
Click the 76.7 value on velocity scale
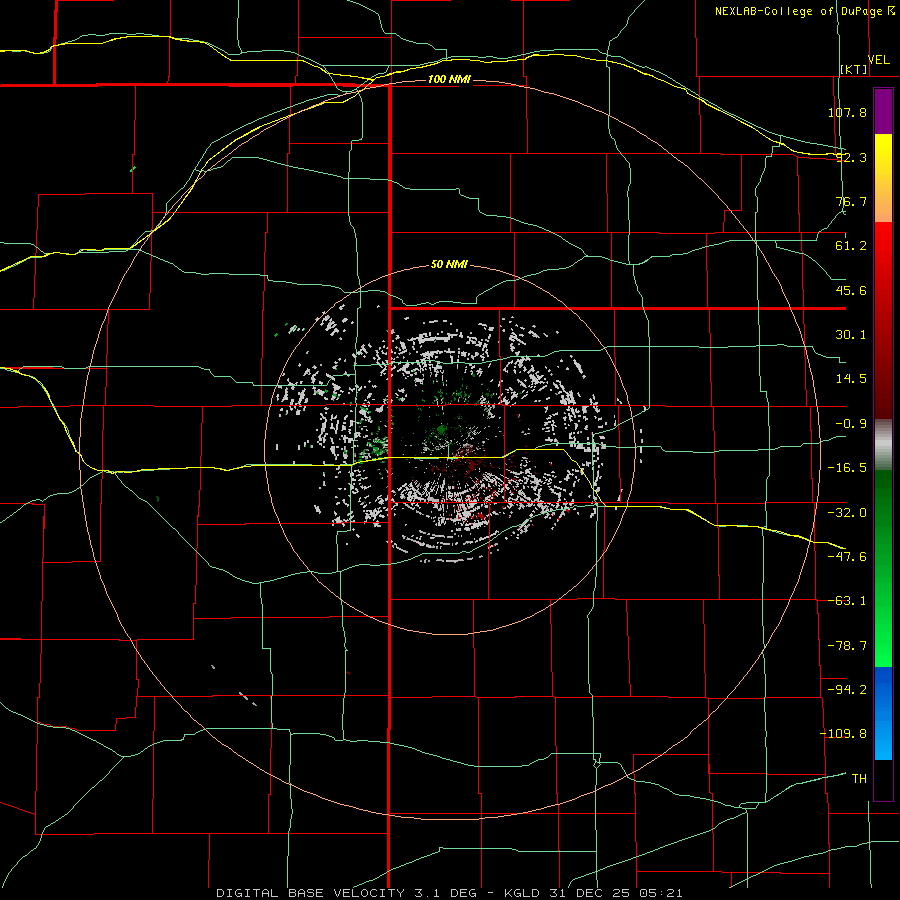coord(851,201)
